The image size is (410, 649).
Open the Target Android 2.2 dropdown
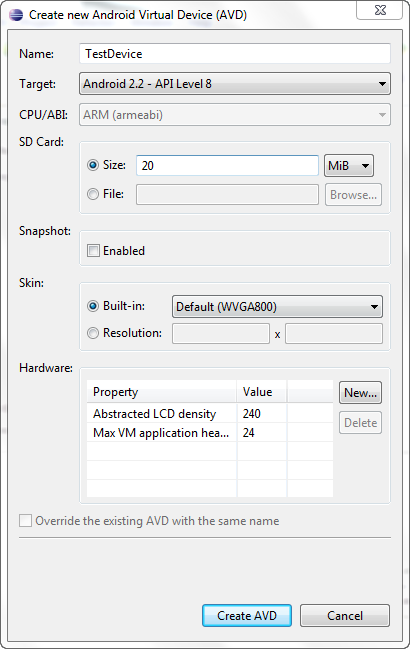(235, 84)
